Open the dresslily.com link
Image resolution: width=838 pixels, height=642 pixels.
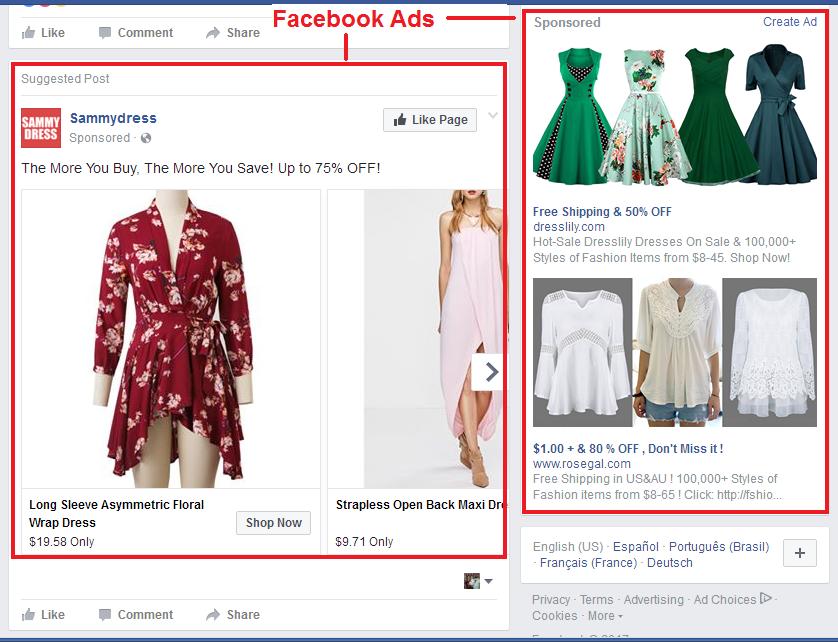pos(569,227)
